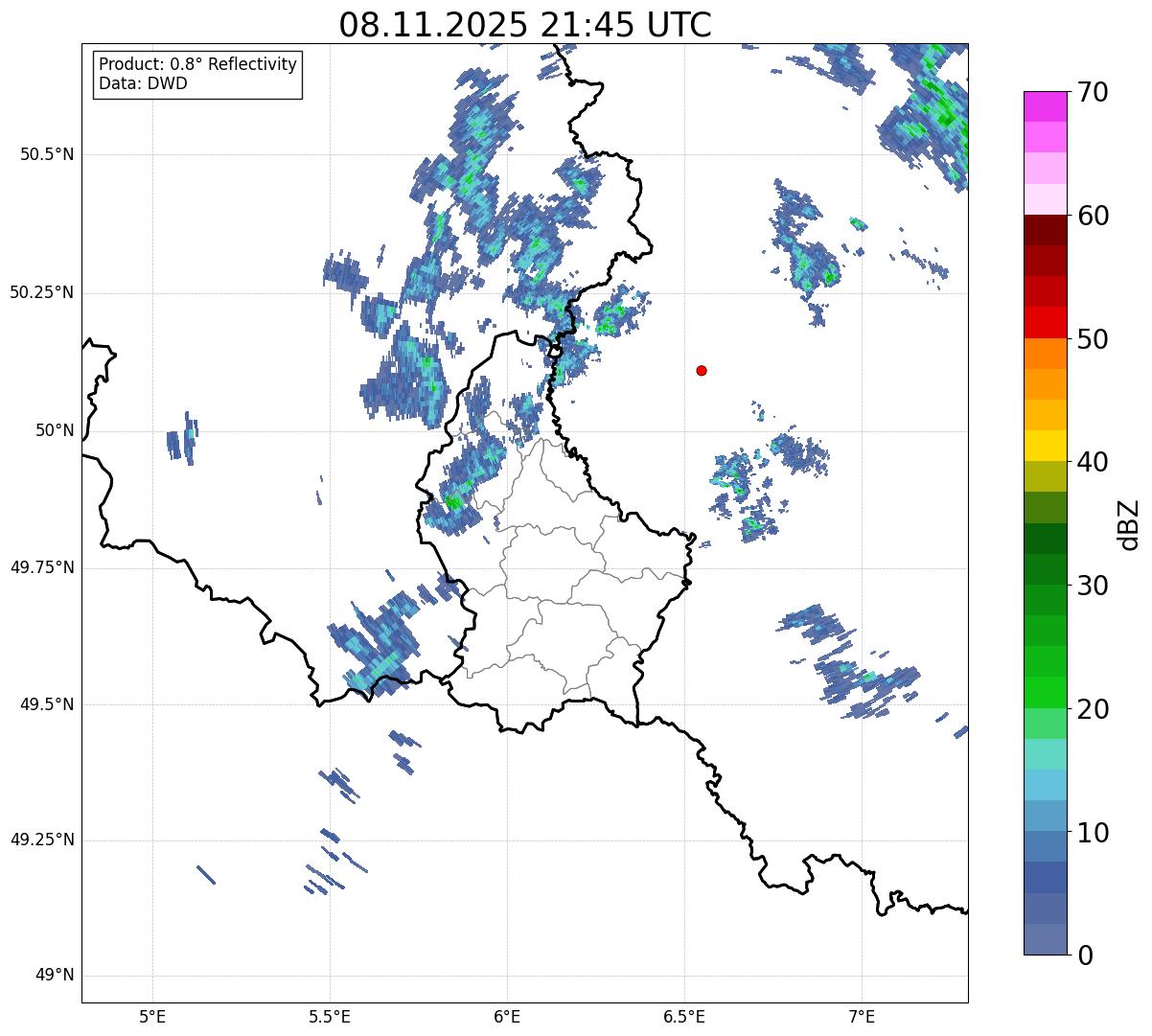Click the colorbar tick label "50"
Image resolution: width=1152 pixels, height=1036 pixels.
1093,339
